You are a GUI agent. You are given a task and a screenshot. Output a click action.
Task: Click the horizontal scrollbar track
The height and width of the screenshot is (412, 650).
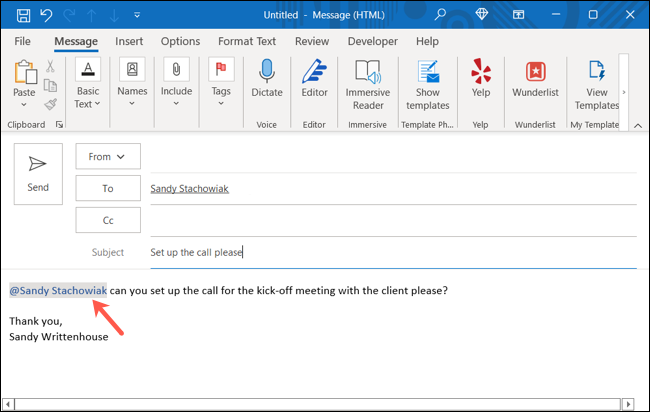click(318, 404)
